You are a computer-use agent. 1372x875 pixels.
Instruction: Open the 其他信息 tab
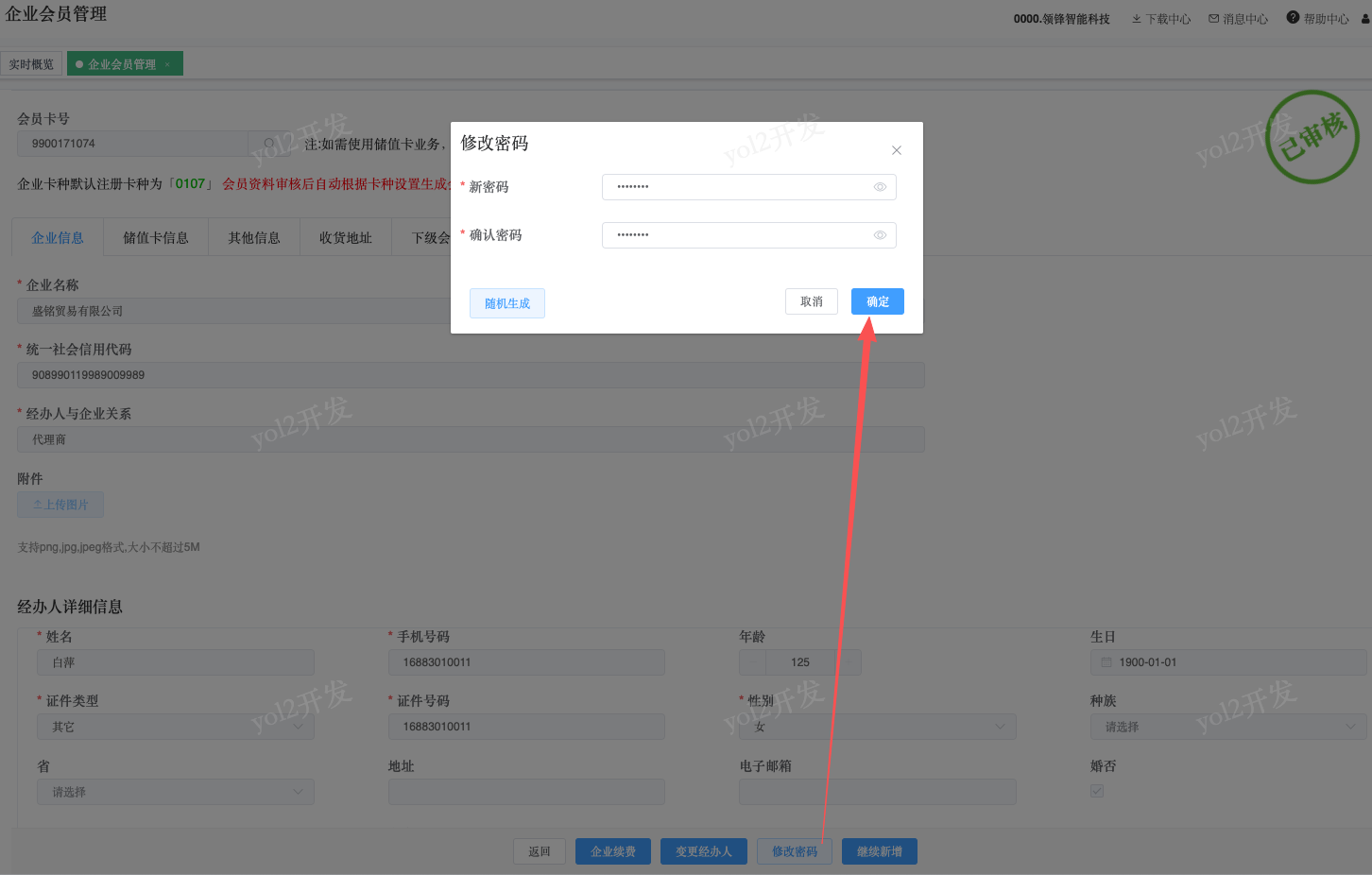coord(254,238)
